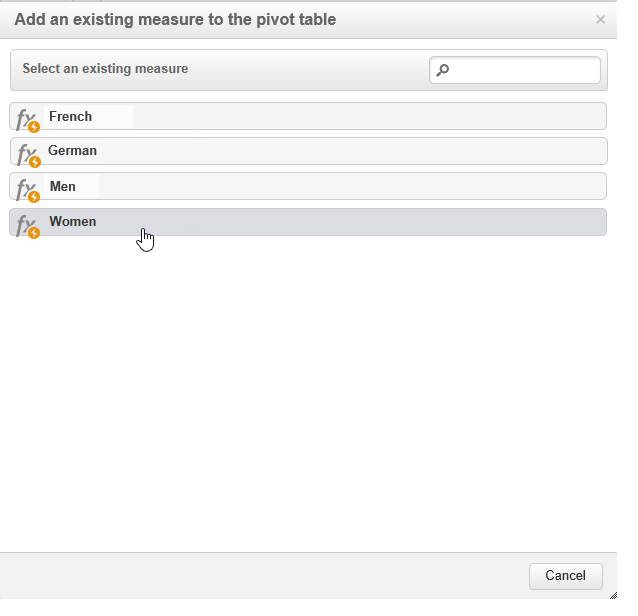Click the formula icon next to Men
This screenshot has height=616, width=638.
27,188
